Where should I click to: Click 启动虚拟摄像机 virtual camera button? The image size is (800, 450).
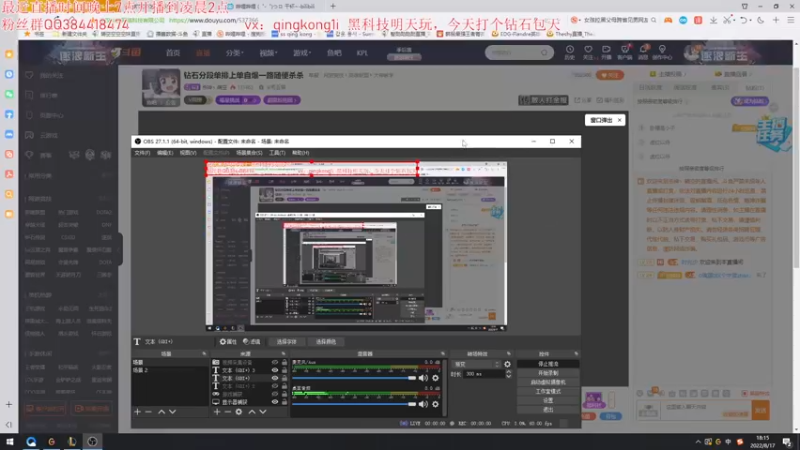[548, 382]
